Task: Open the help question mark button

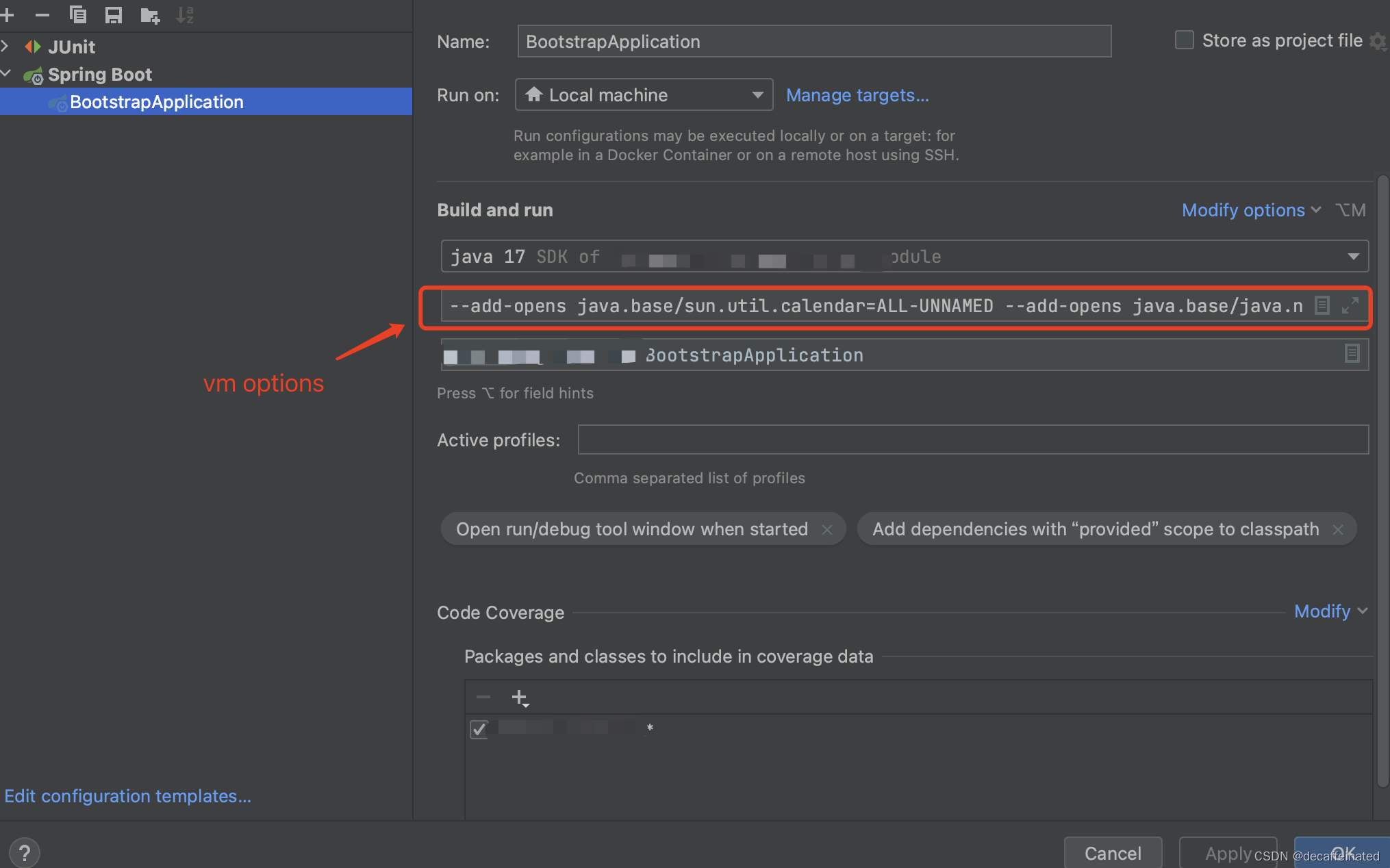Action: (25, 853)
